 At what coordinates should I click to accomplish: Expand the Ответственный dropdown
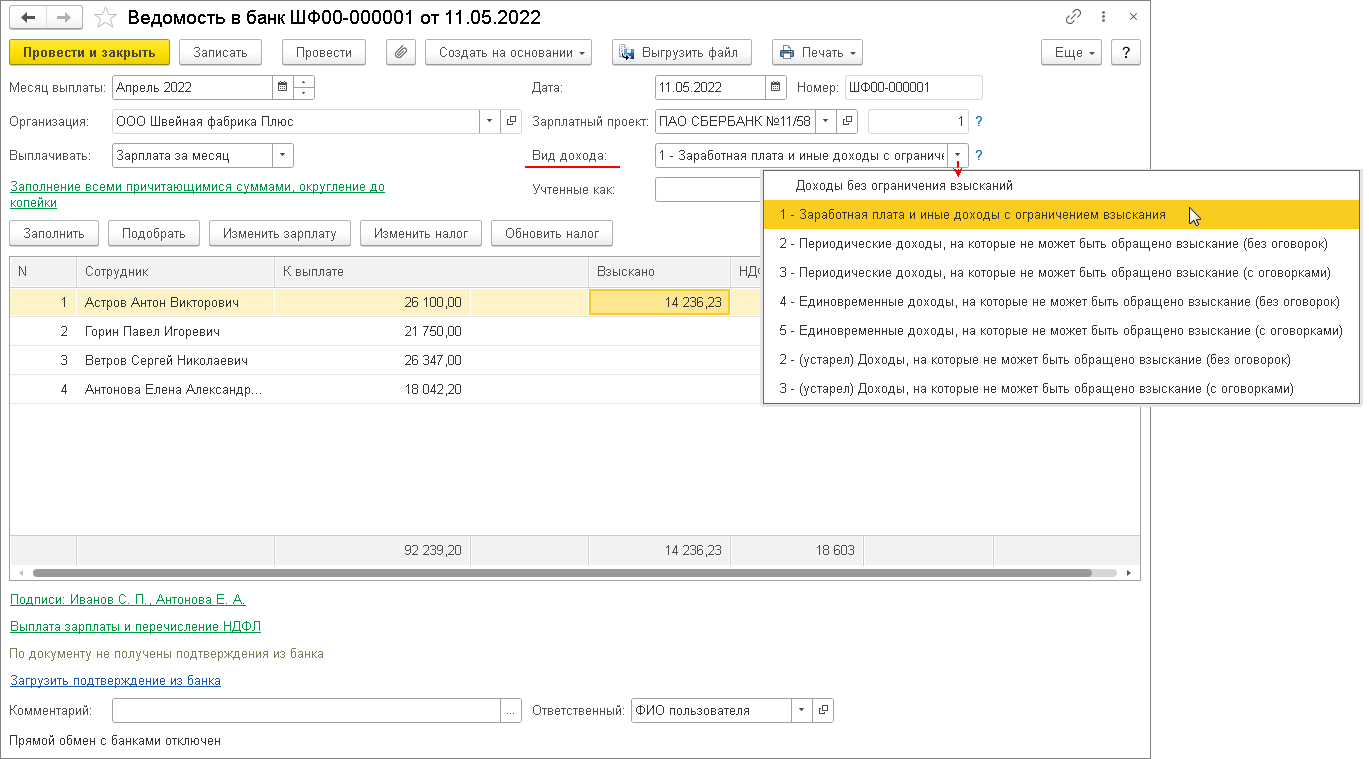click(x=802, y=711)
